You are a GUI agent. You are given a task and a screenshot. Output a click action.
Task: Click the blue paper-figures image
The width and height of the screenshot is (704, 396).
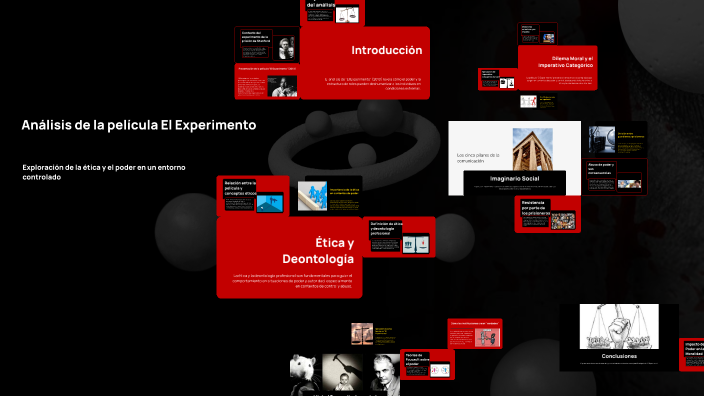click(x=312, y=196)
